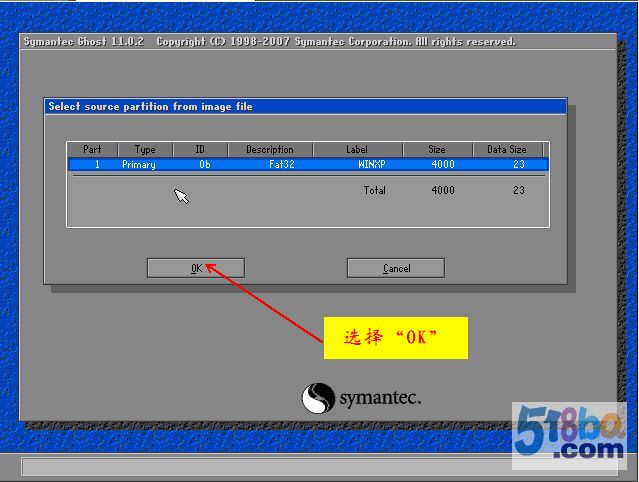This screenshot has height=482, width=639.
Task: Click the Total label text
Action: 375,190
